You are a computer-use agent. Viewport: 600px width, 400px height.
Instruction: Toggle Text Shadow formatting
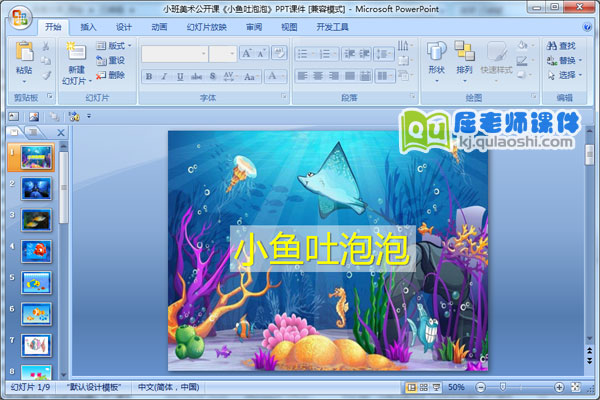[213, 77]
